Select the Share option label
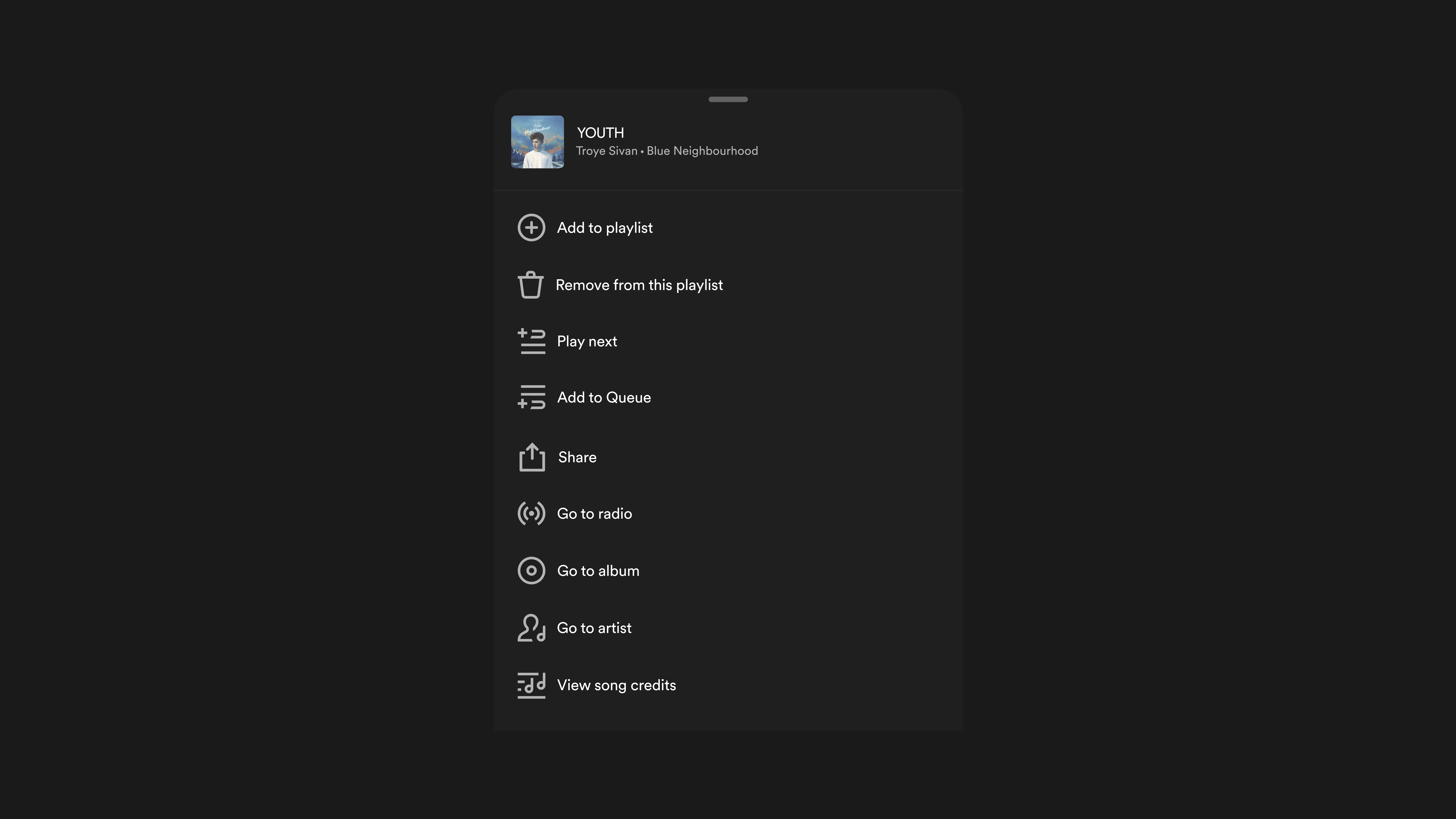Image resolution: width=1456 pixels, height=819 pixels. coord(577,457)
